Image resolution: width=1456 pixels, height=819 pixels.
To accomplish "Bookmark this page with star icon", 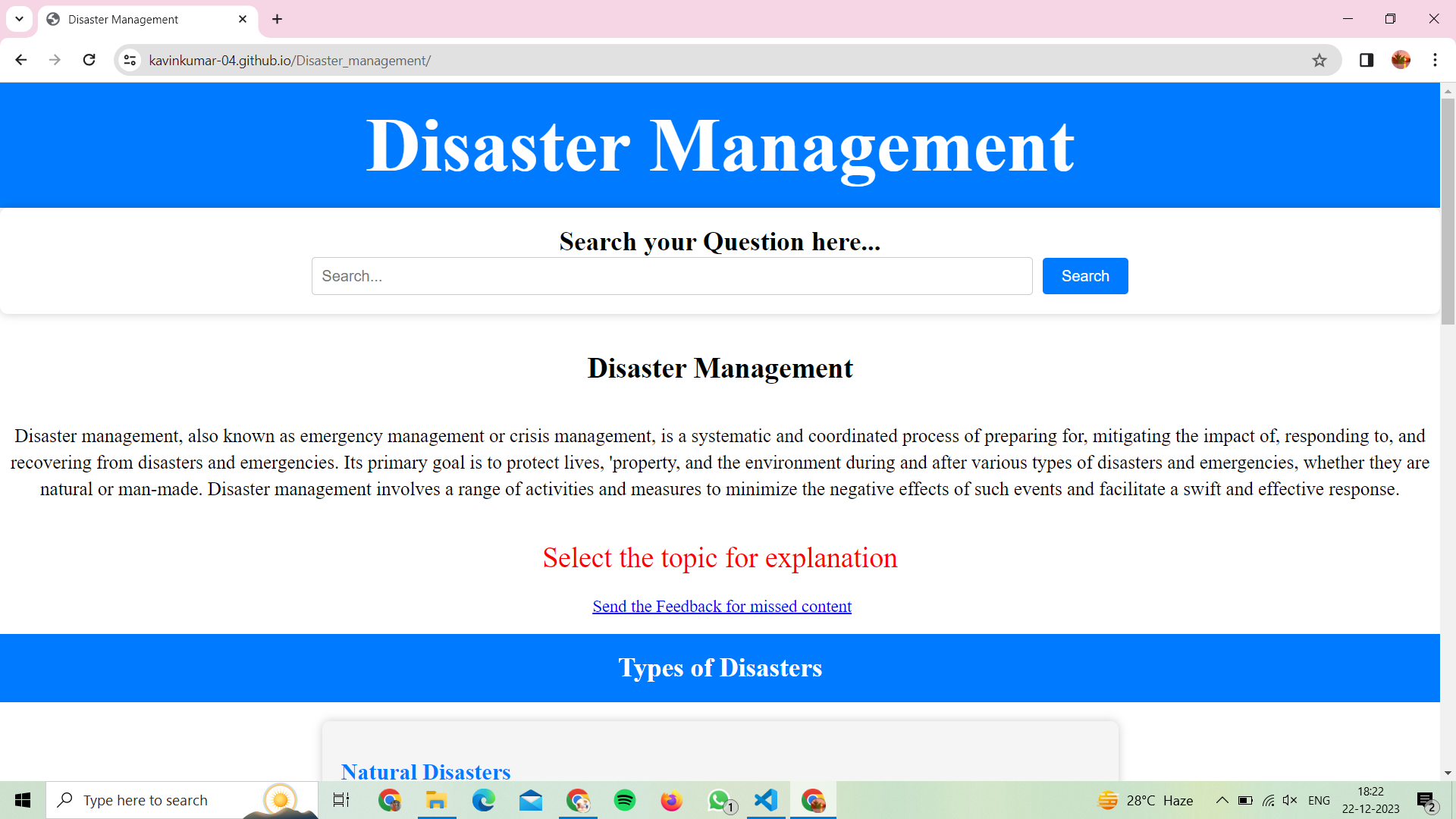I will point(1319,60).
